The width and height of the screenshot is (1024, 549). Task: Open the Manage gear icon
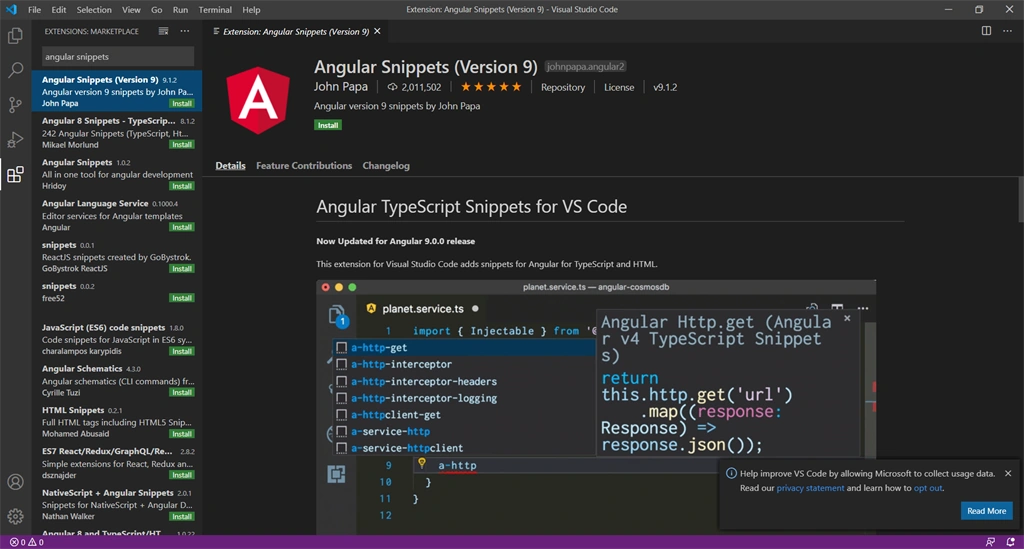[x=15, y=516]
